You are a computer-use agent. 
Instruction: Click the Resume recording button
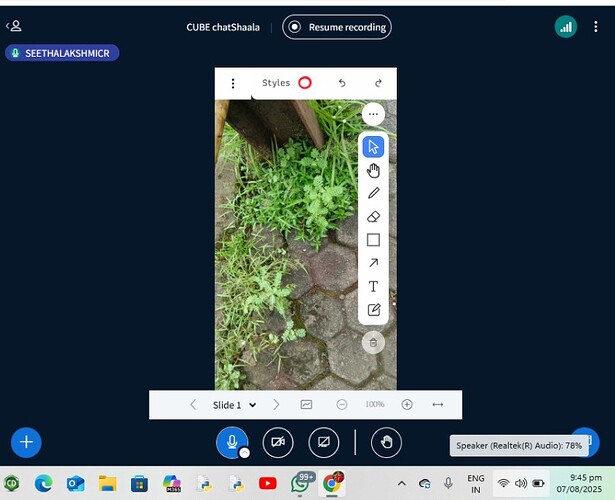click(x=337, y=27)
